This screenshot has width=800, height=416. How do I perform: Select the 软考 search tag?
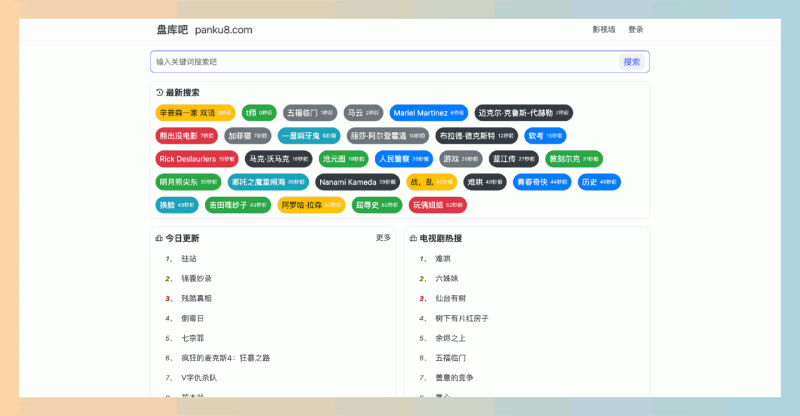click(545, 136)
